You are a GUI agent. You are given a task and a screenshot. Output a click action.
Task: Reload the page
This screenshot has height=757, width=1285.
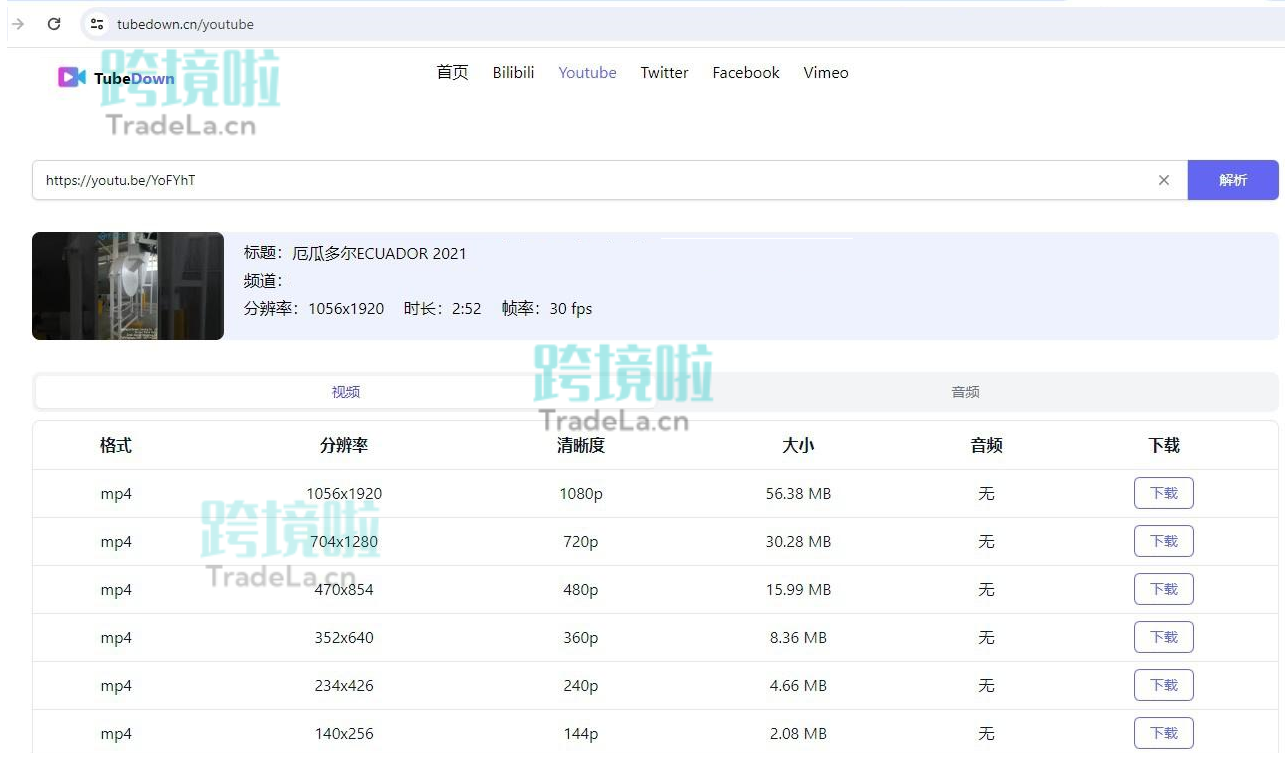[x=54, y=24]
